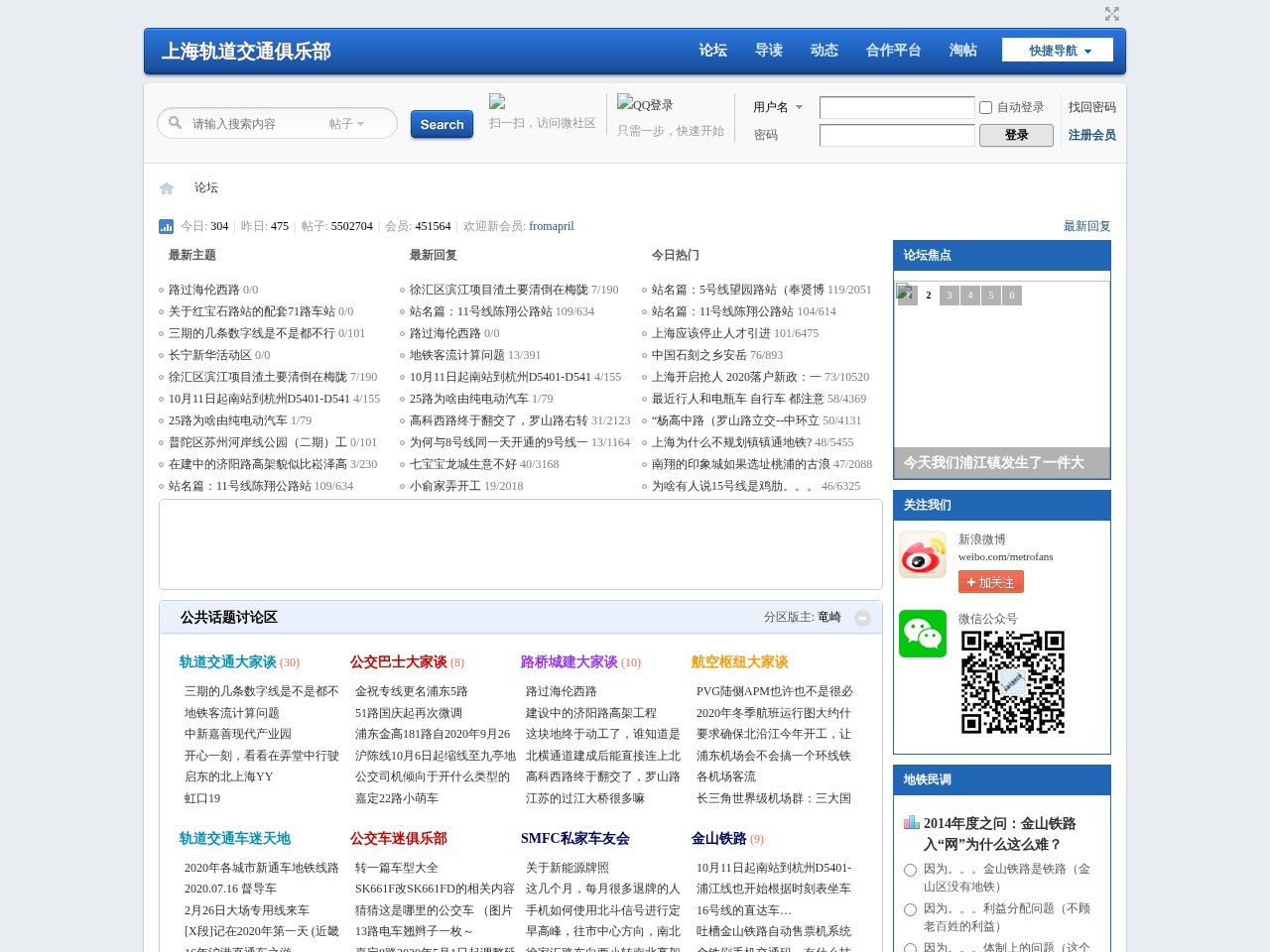Select the first poll option 金山铁路是铁路

click(x=910, y=870)
